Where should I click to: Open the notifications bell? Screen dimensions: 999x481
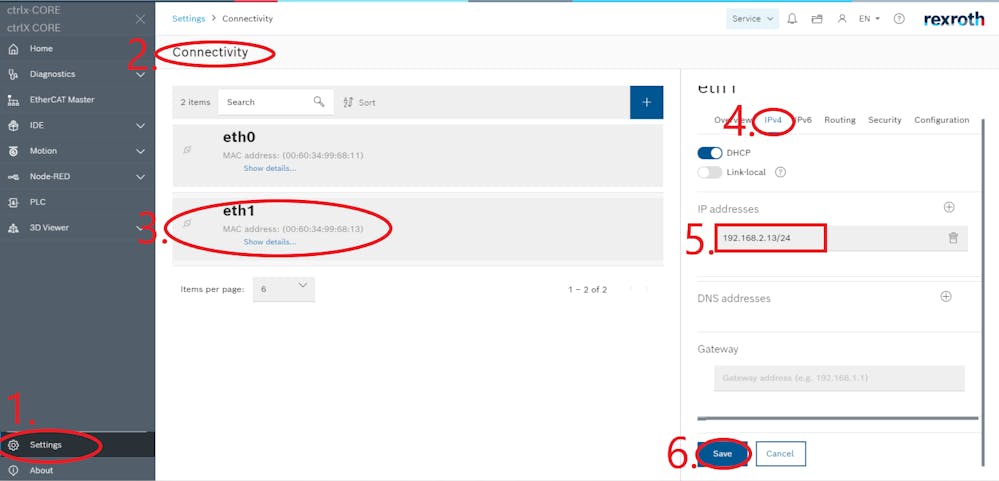pyautogui.click(x=792, y=19)
